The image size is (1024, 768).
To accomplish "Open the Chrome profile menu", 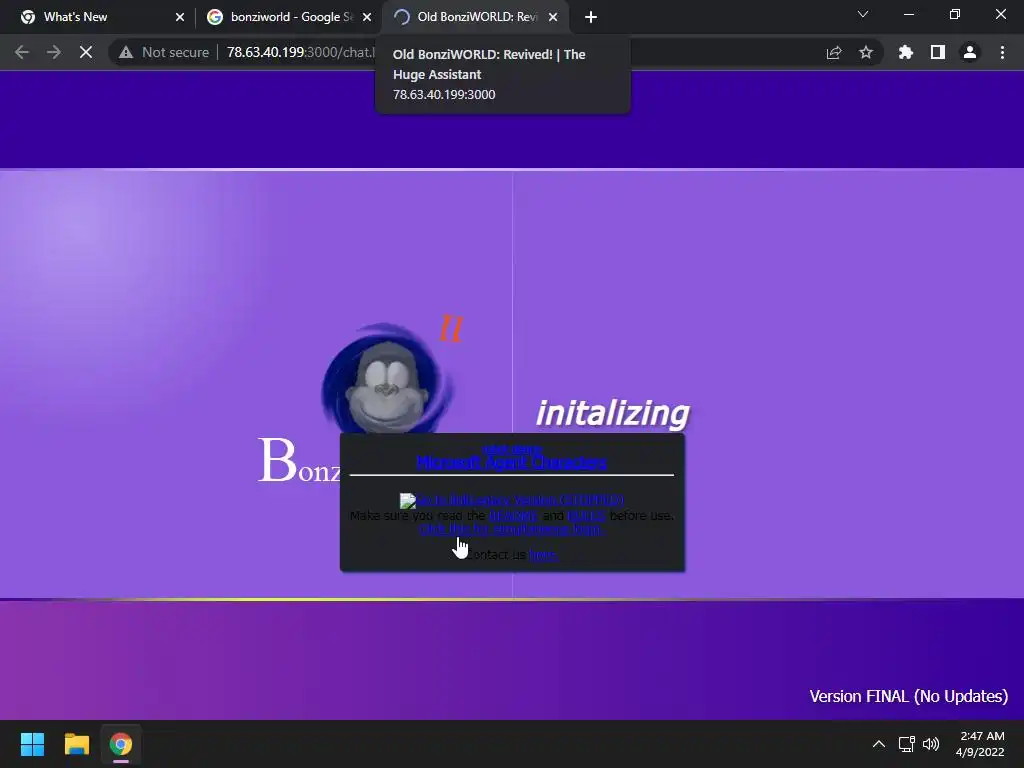I will click(970, 52).
